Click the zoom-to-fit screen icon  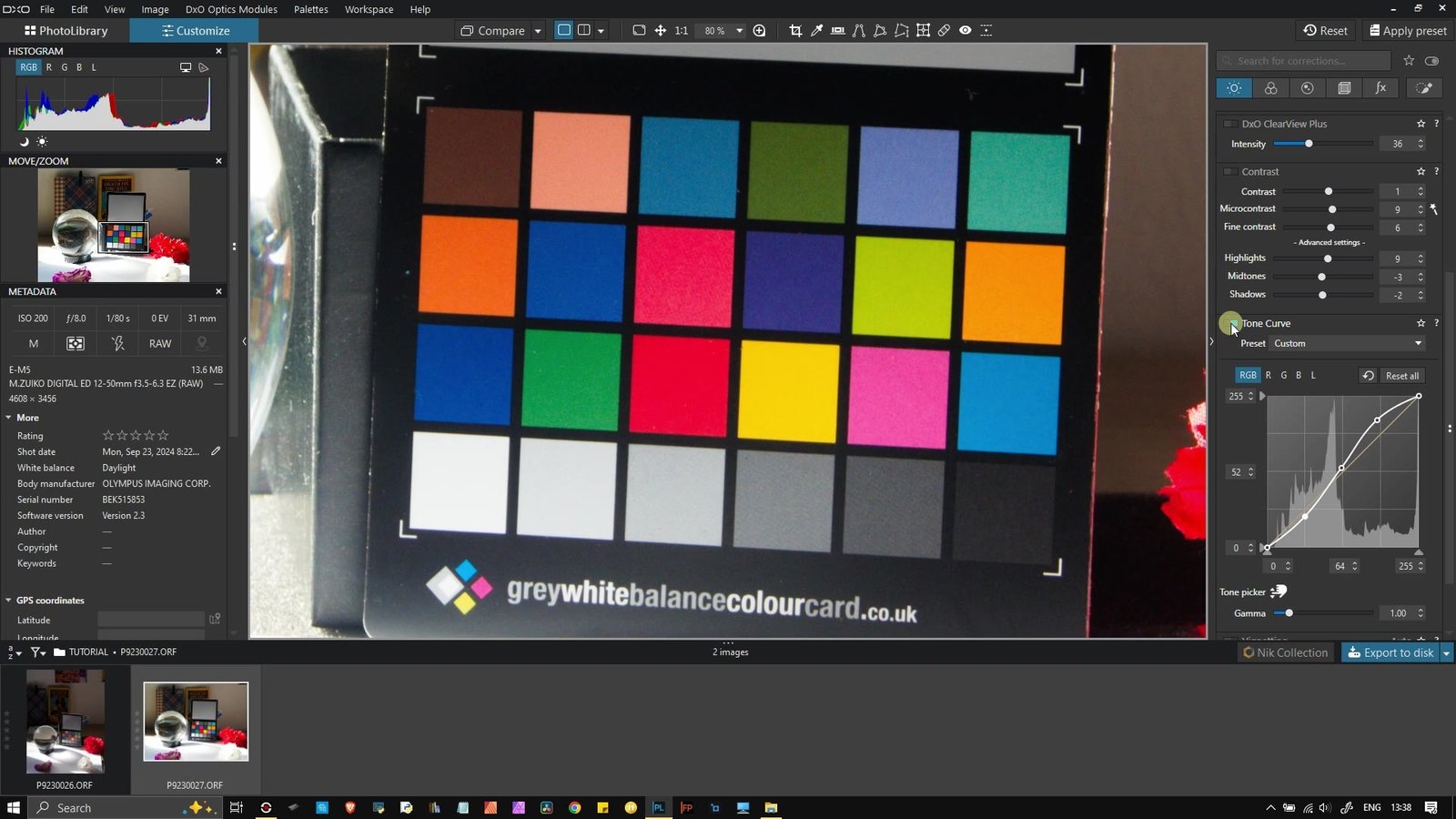point(639,30)
